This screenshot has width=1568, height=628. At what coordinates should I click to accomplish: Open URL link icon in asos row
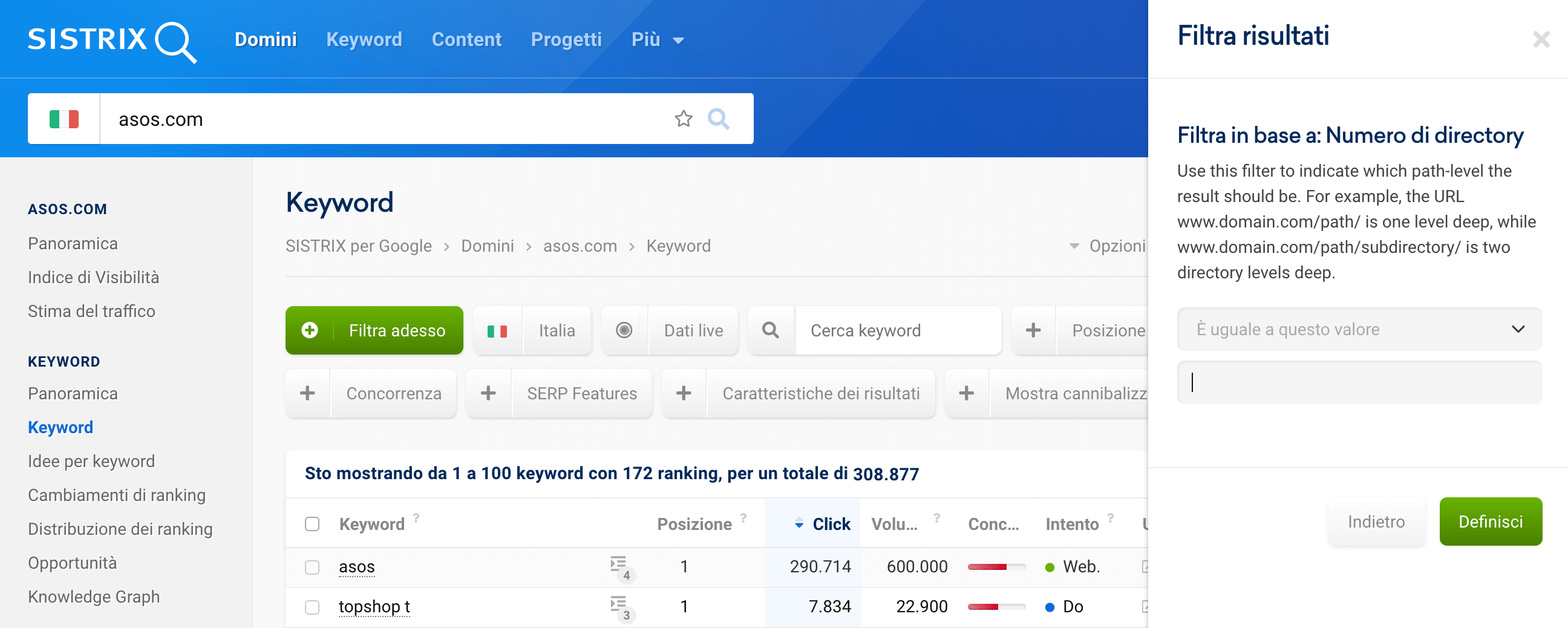pyautogui.click(x=1145, y=566)
